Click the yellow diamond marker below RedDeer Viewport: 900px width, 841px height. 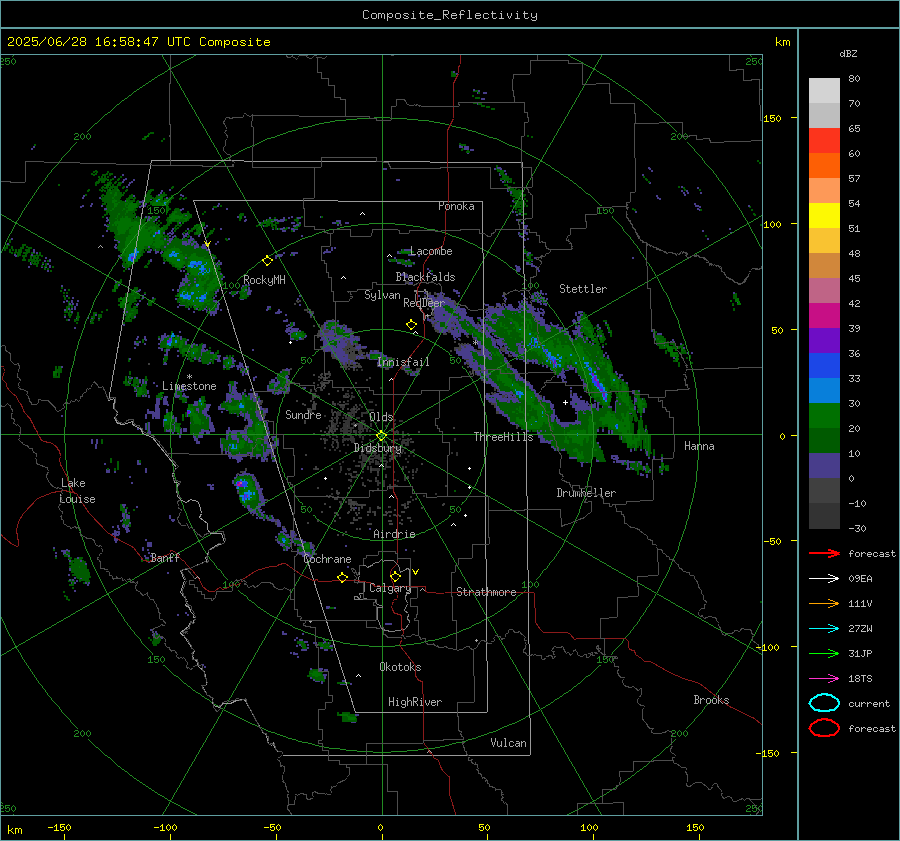(x=412, y=325)
